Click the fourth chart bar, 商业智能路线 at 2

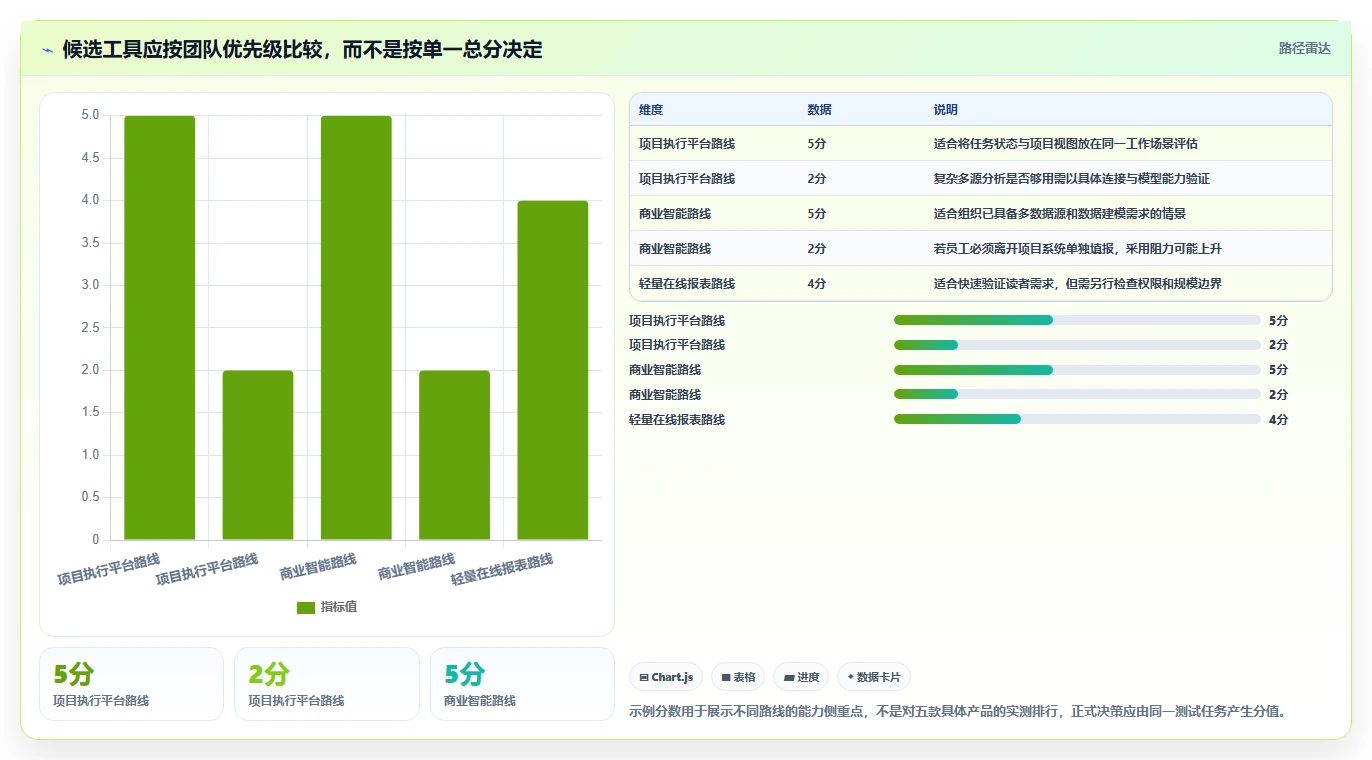point(454,455)
